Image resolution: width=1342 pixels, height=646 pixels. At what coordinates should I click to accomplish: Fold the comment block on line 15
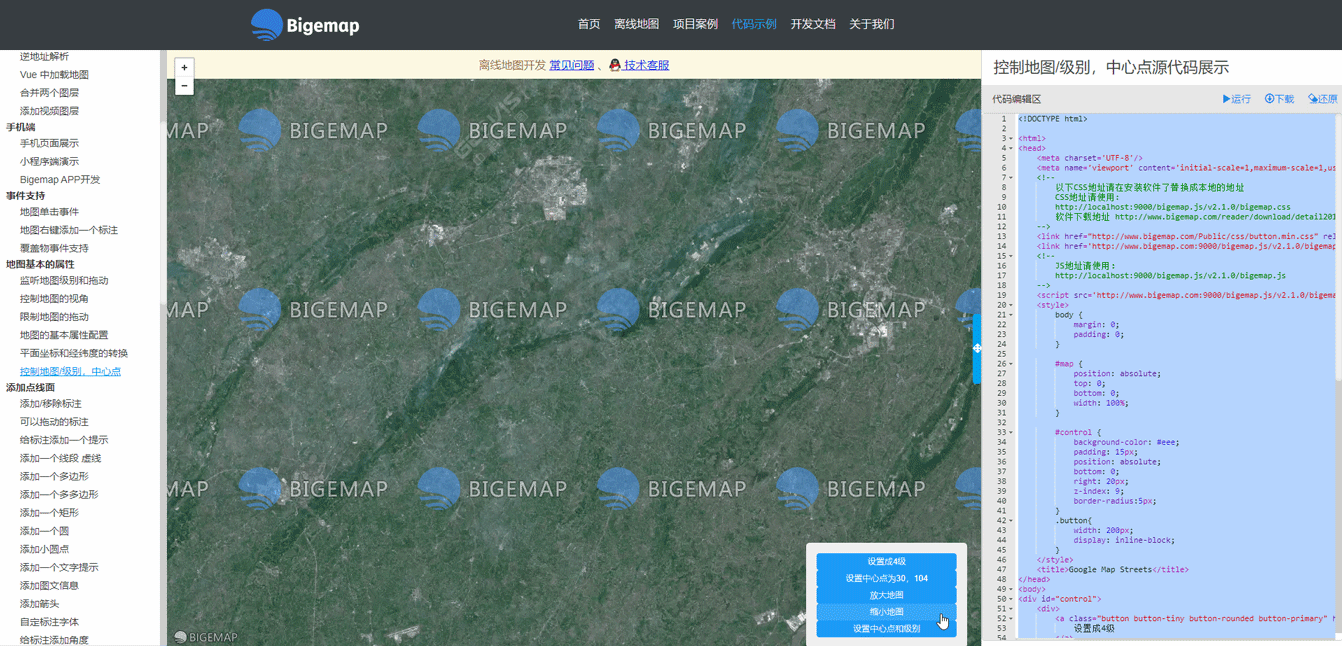pyautogui.click(x=1012, y=256)
